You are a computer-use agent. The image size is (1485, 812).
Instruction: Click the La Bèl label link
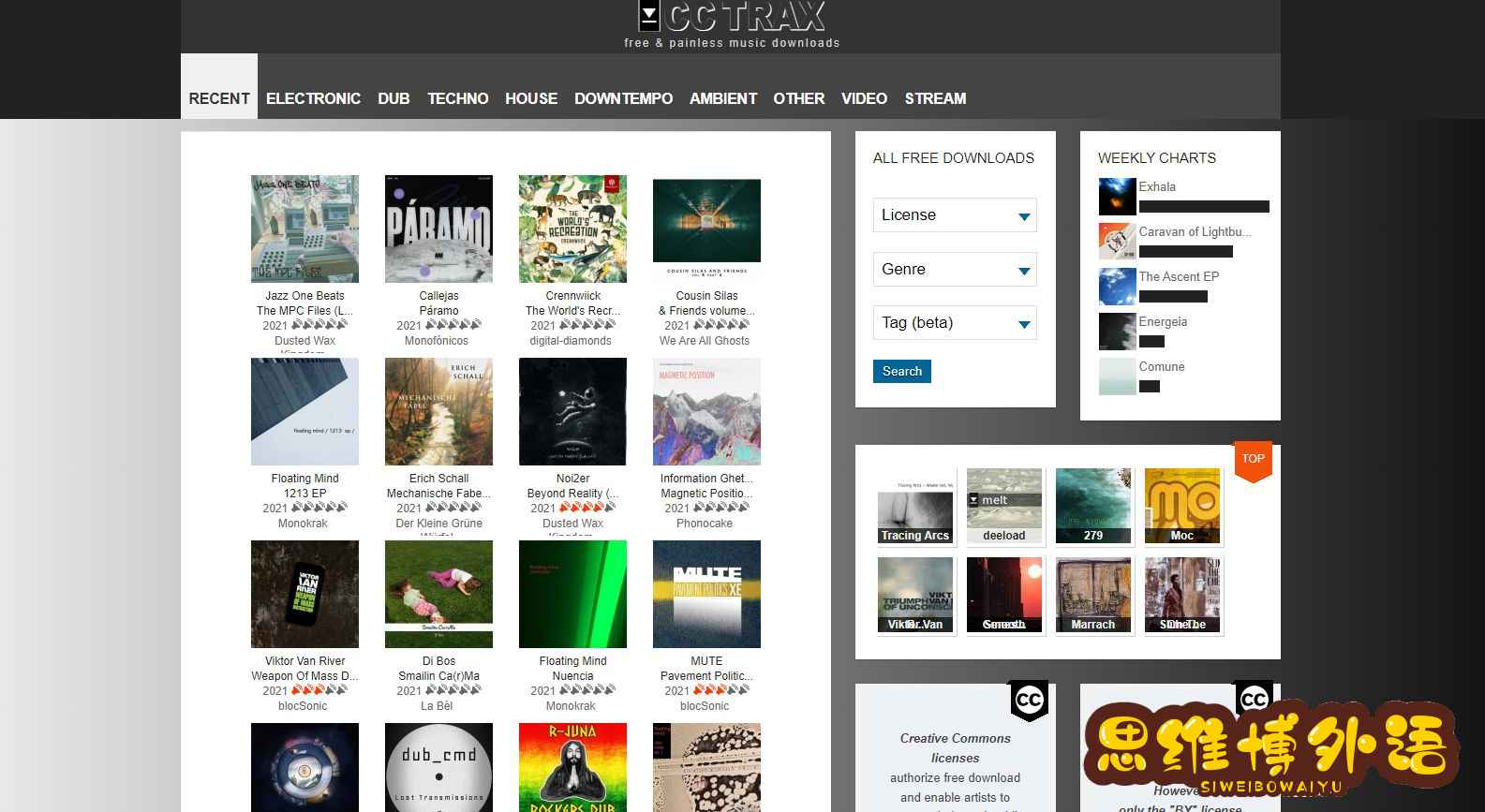437,706
